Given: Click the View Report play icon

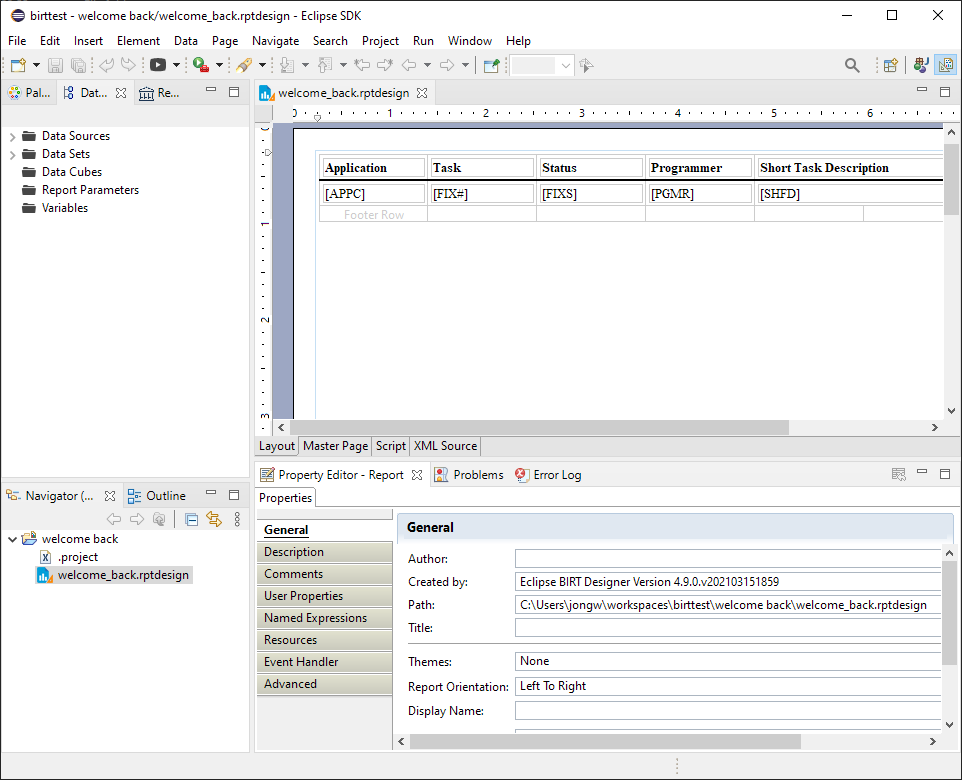Looking at the screenshot, I should click(158, 65).
